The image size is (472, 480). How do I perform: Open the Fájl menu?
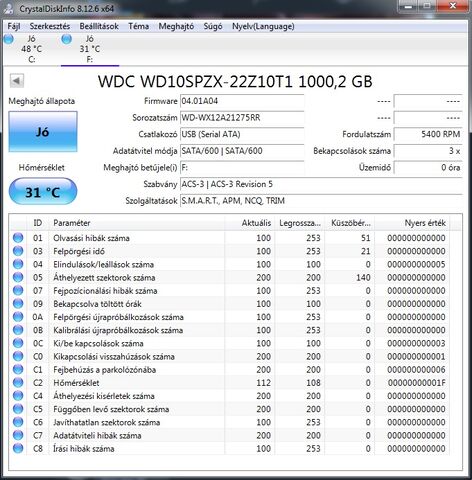14,26
